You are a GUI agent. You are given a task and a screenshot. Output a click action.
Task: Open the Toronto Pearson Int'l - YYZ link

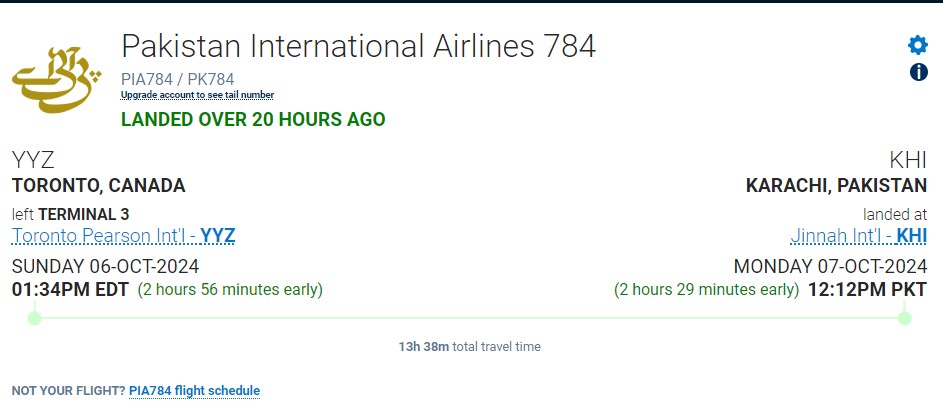[123, 236]
